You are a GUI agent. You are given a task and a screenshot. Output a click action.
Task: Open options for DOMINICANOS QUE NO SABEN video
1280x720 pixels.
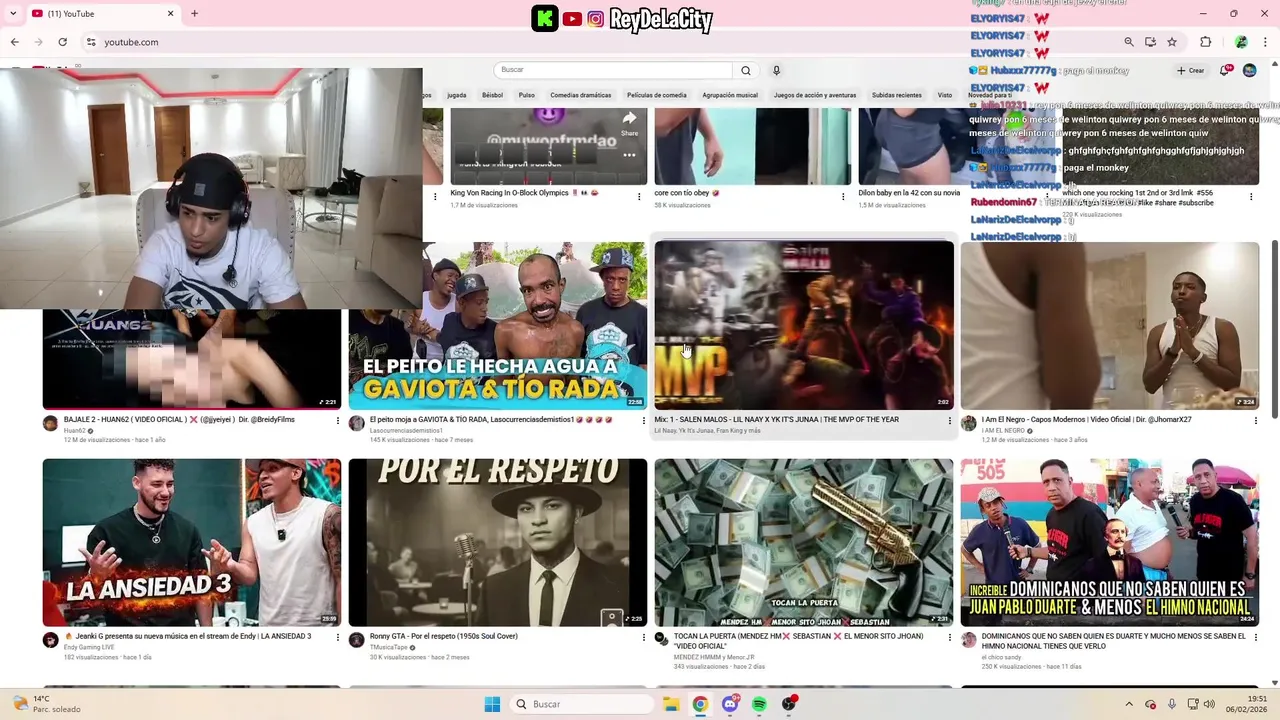1255,638
